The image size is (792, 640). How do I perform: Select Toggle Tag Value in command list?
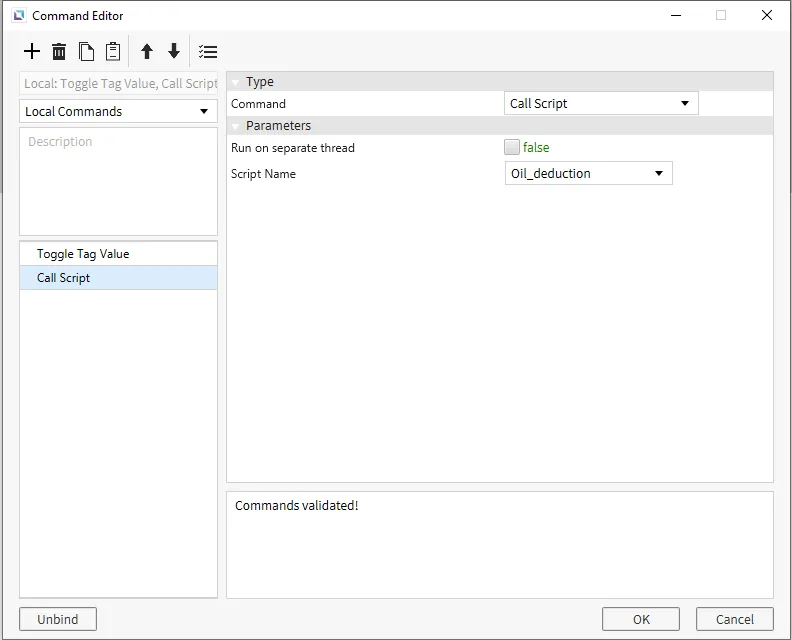(83, 254)
